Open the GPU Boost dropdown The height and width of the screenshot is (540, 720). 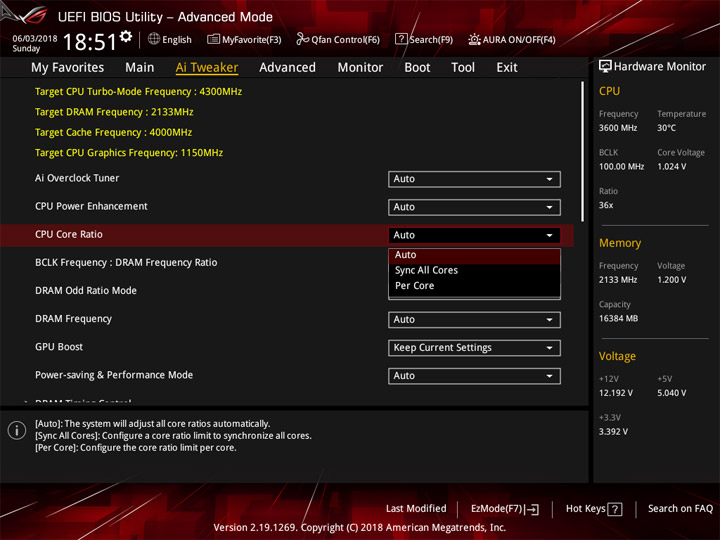click(474, 348)
